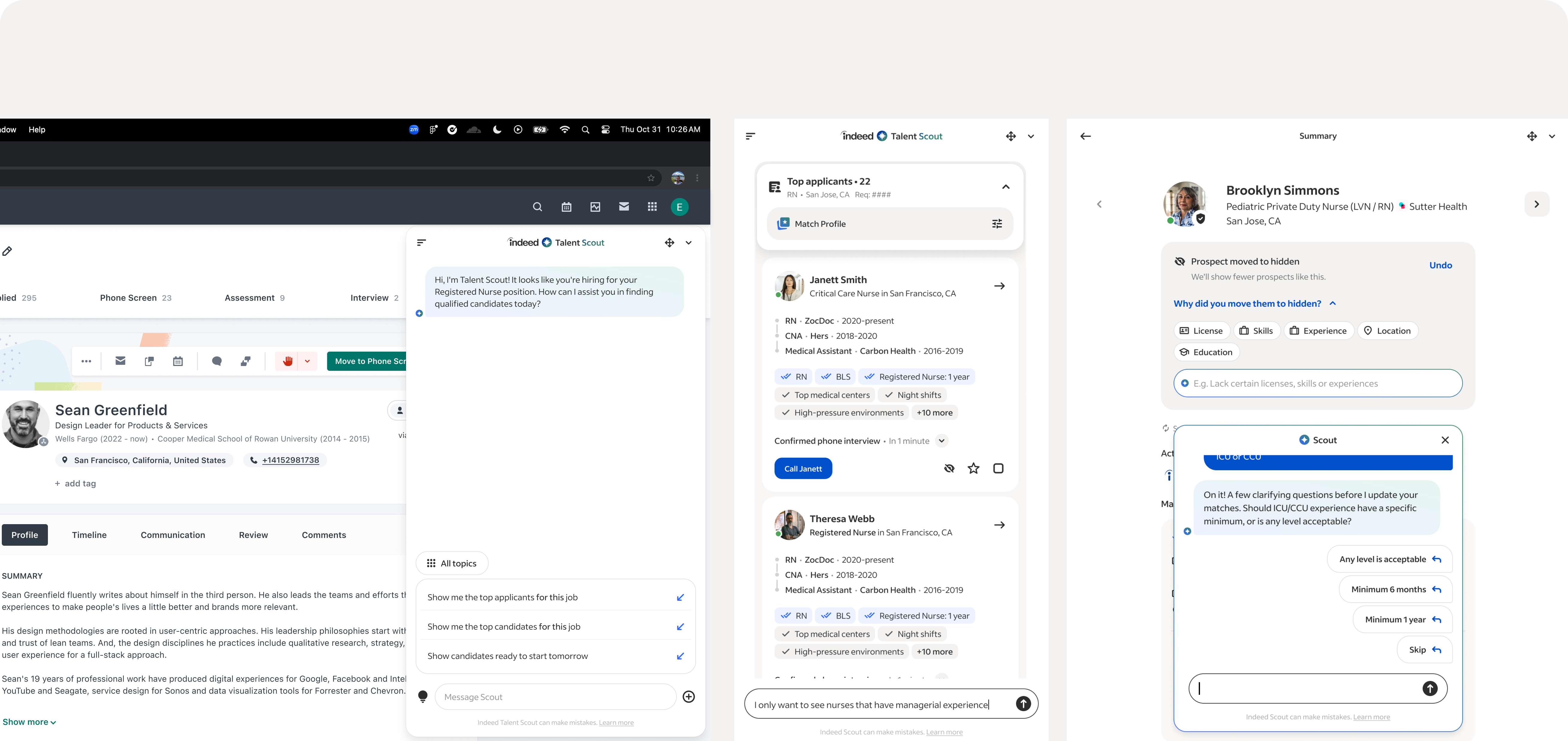Expand Confirmed phone interview dropdown

[x=942, y=441]
